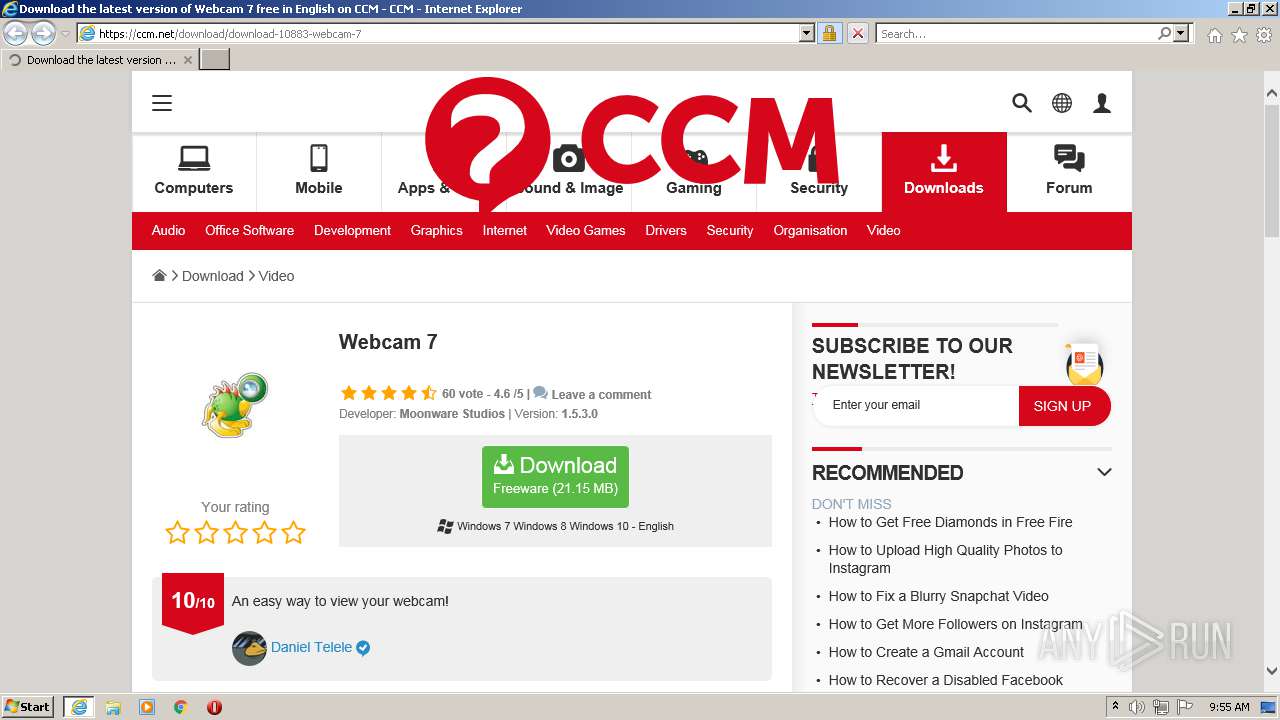
Task: Open the favorites star icon
Action: [x=1239, y=35]
